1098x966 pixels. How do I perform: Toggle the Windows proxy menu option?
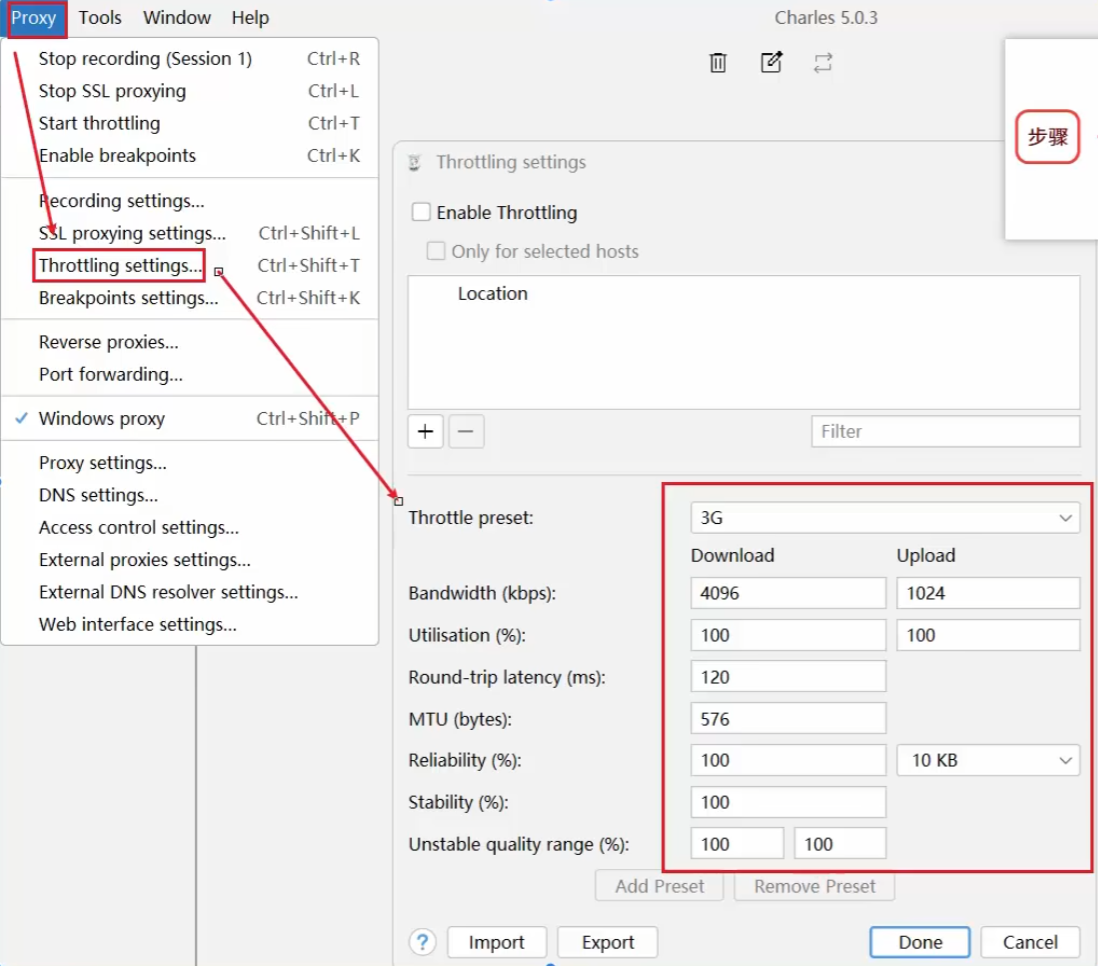pos(102,419)
